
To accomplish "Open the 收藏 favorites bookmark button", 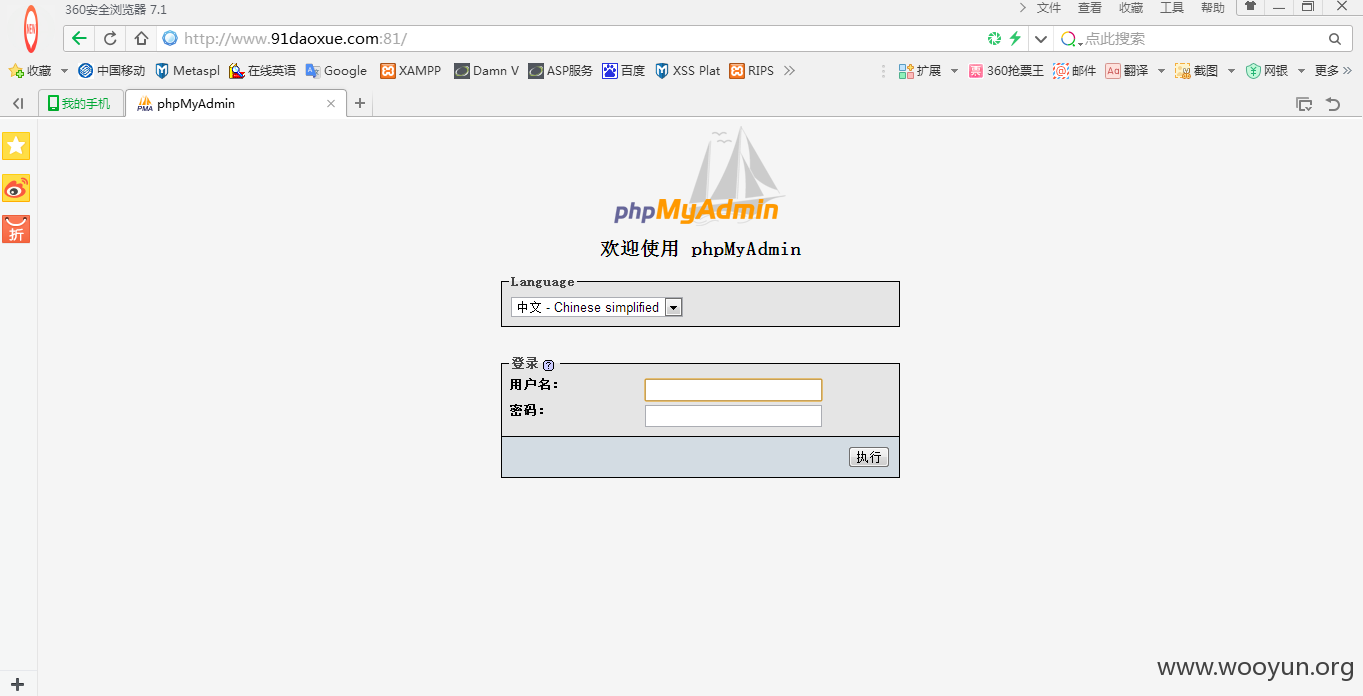I will point(30,71).
